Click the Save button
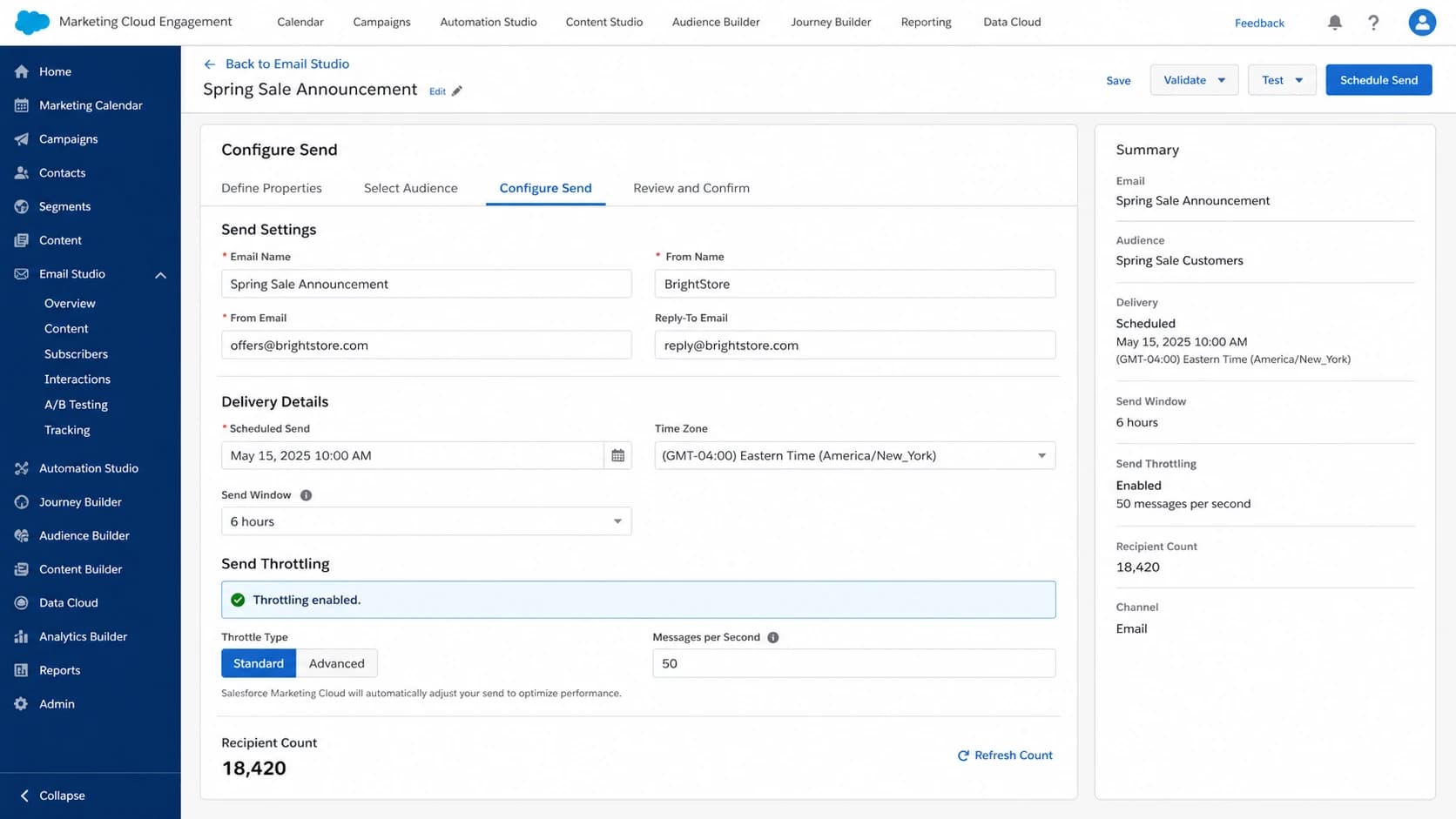1456x819 pixels. pos(1118,81)
